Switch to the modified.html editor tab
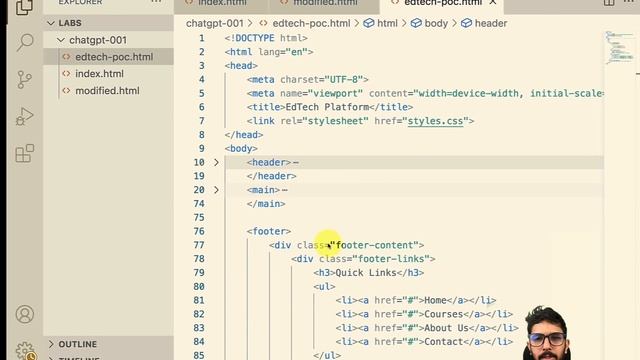The height and width of the screenshot is (360, 640). (324, 3)
